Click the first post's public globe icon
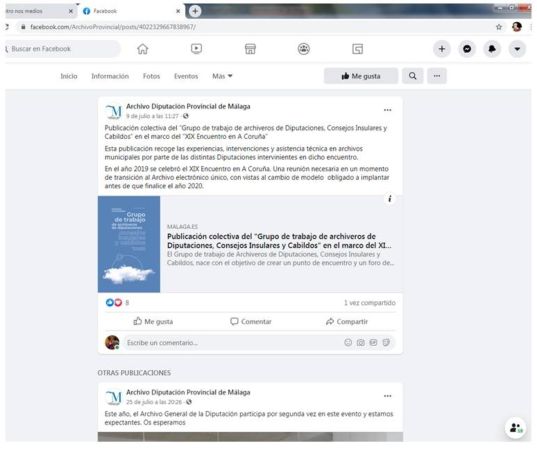Screen dimensions: 537x450 (186, 116)
